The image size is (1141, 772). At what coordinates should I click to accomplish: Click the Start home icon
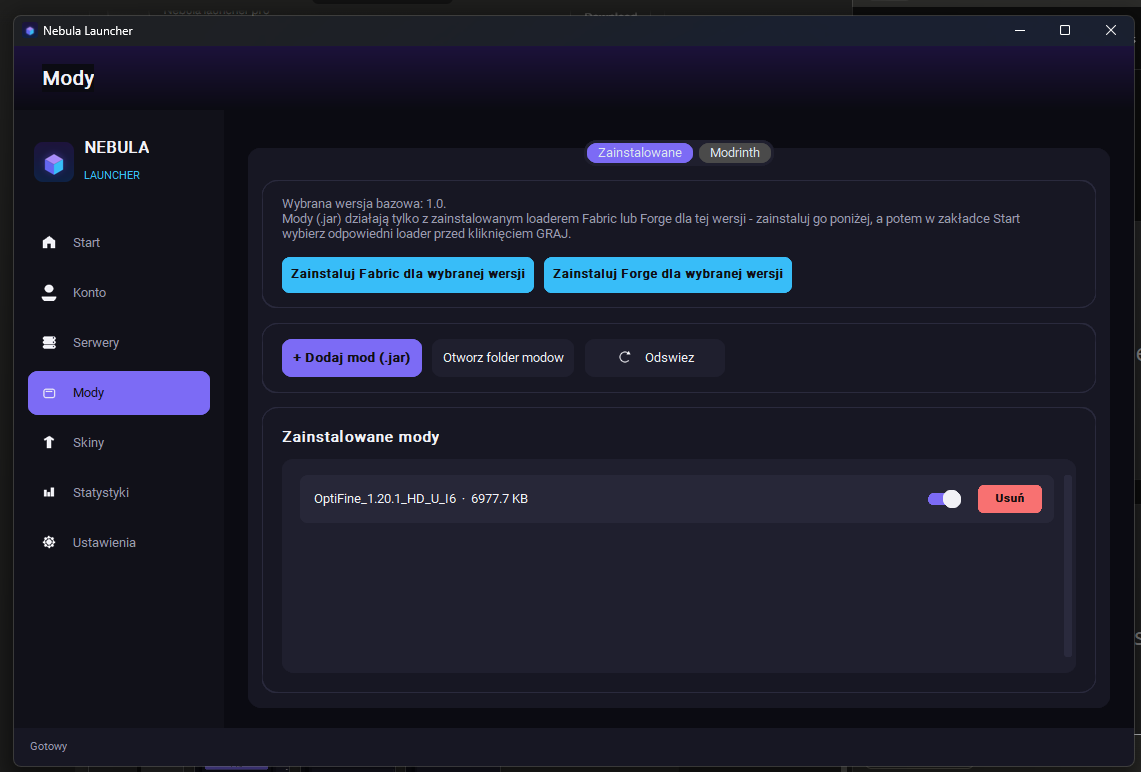click(49, 242)
